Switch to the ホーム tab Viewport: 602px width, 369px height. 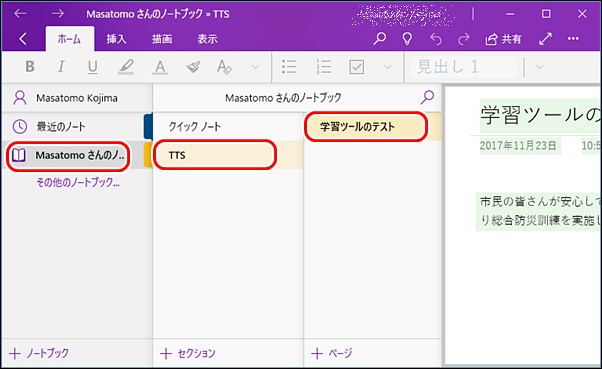tap(69, 39)
